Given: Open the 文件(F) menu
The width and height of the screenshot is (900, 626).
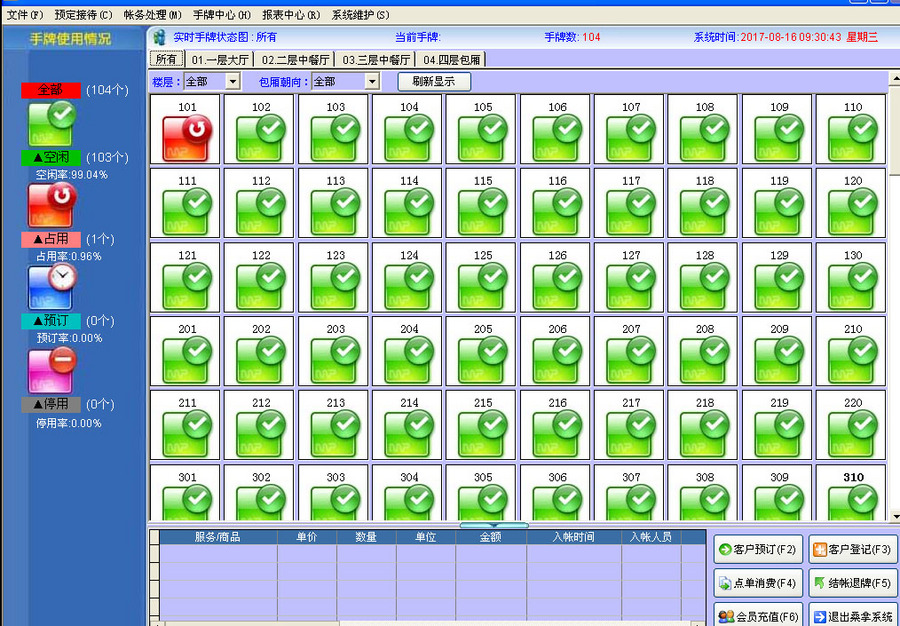Looking at the screenshot, I should [25, 15].
